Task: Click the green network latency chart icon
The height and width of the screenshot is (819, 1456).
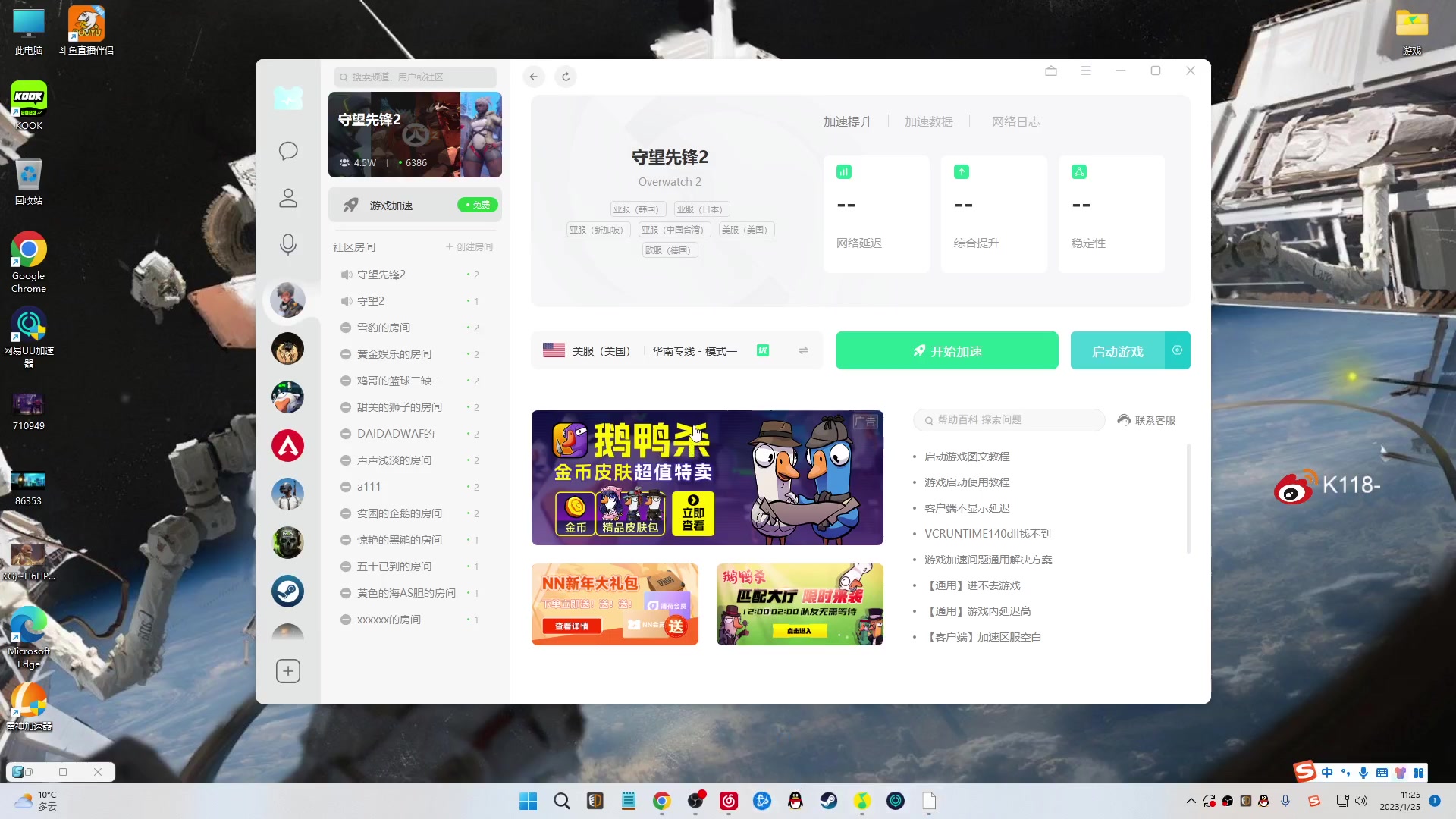Action: point(844,172)
